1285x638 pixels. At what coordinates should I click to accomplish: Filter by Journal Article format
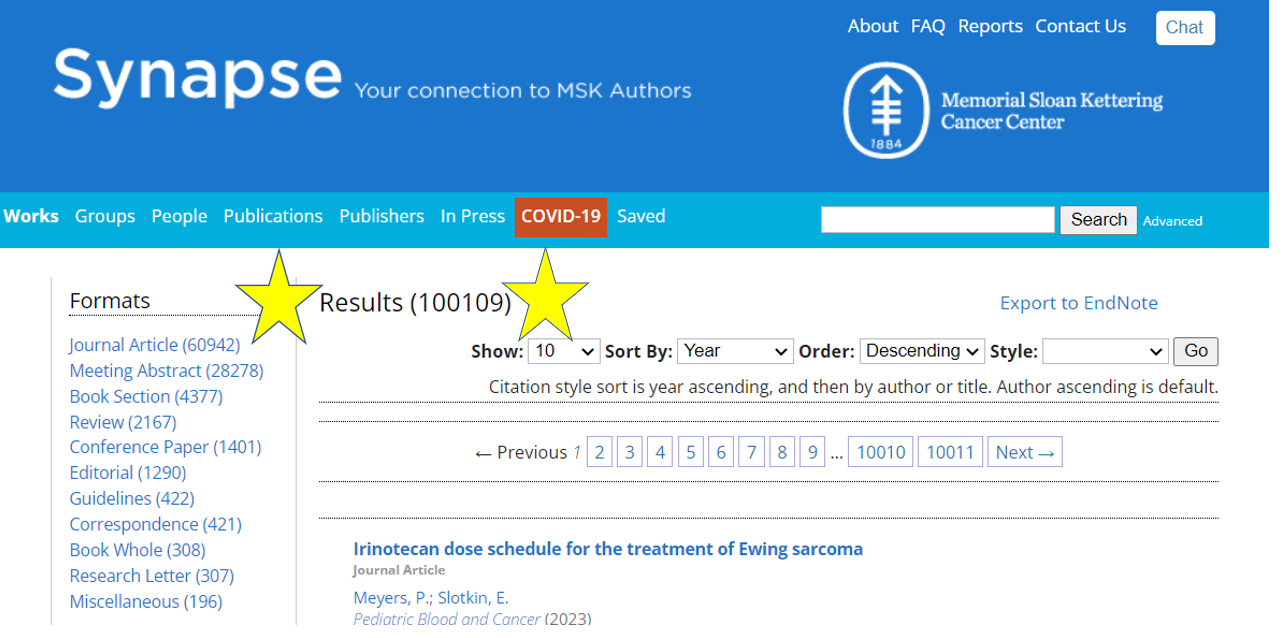coord(155,345)
